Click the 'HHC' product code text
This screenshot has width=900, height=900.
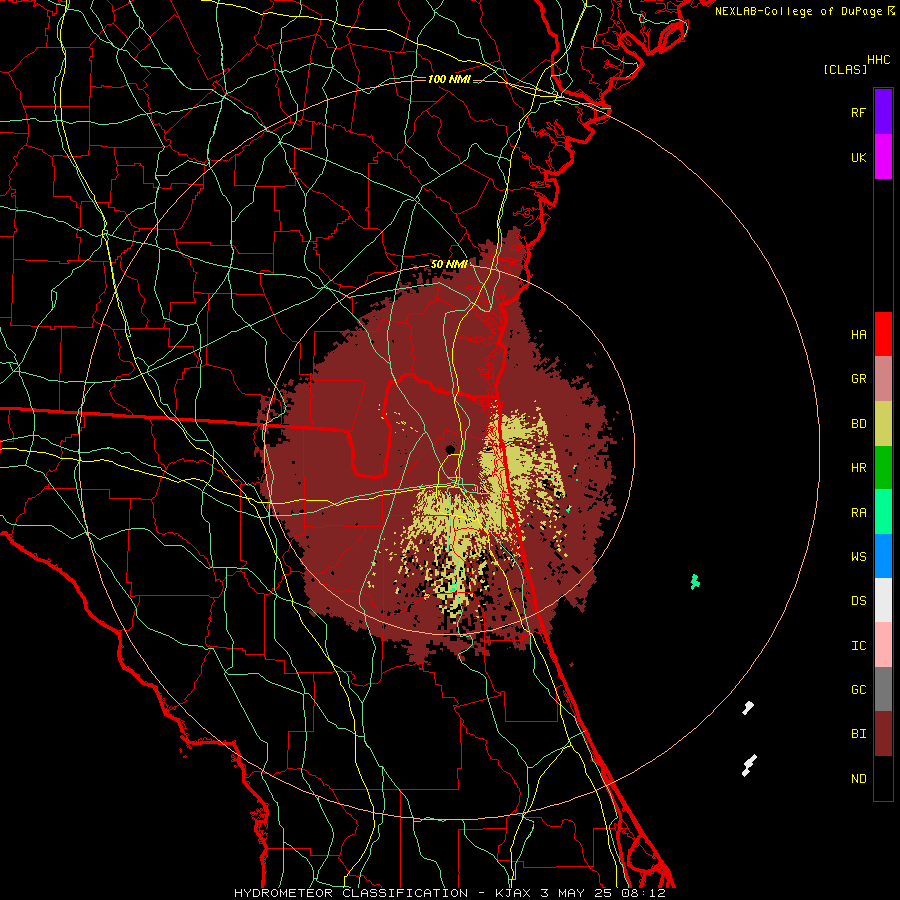(879, 60)
